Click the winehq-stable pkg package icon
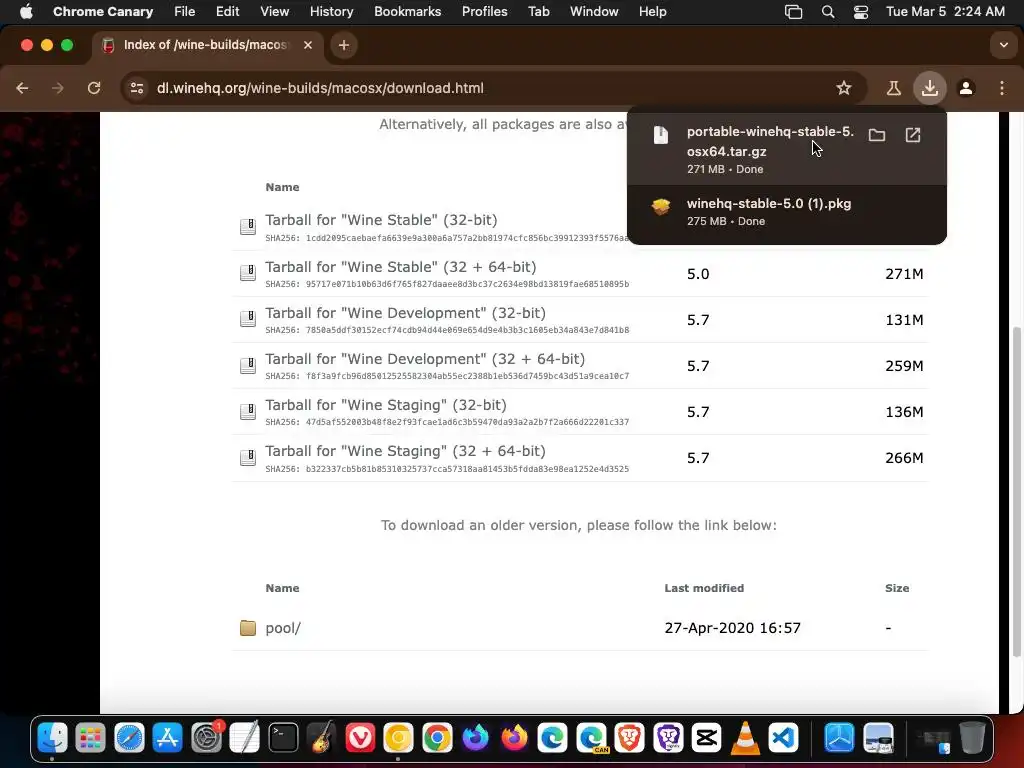This screenshot has width=1024, height=768. (x=661, y=207)
